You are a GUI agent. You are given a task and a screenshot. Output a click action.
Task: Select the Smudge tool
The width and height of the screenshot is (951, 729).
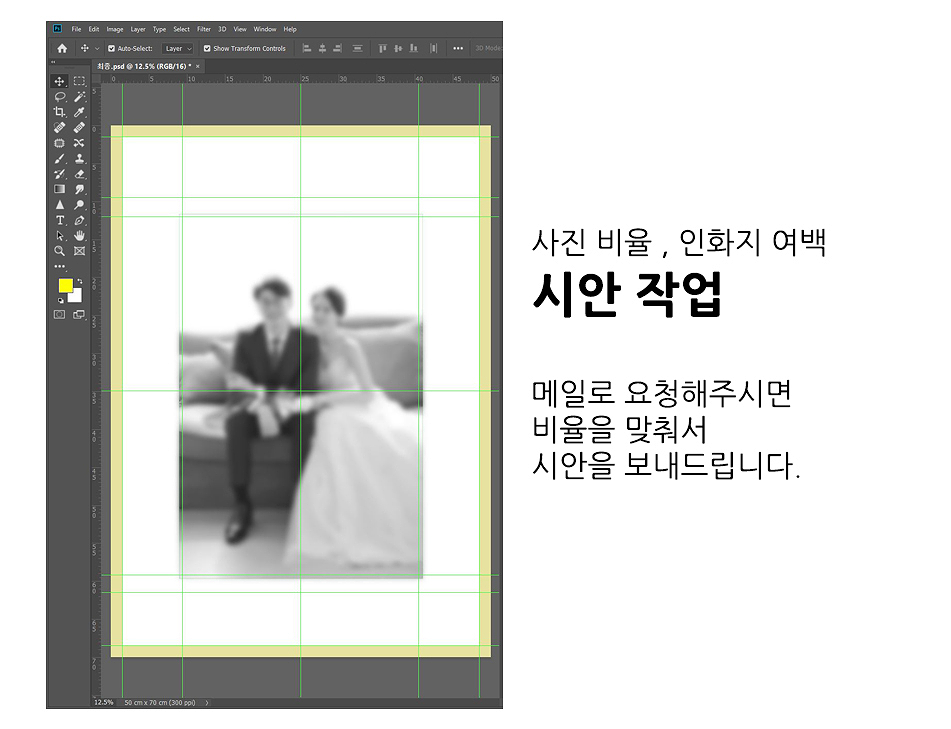pyautogui.click(x=79, y=189)
